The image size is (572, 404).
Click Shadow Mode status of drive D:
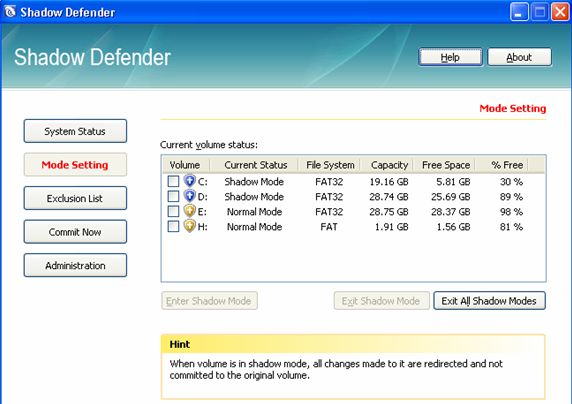(x=254, y=197)
